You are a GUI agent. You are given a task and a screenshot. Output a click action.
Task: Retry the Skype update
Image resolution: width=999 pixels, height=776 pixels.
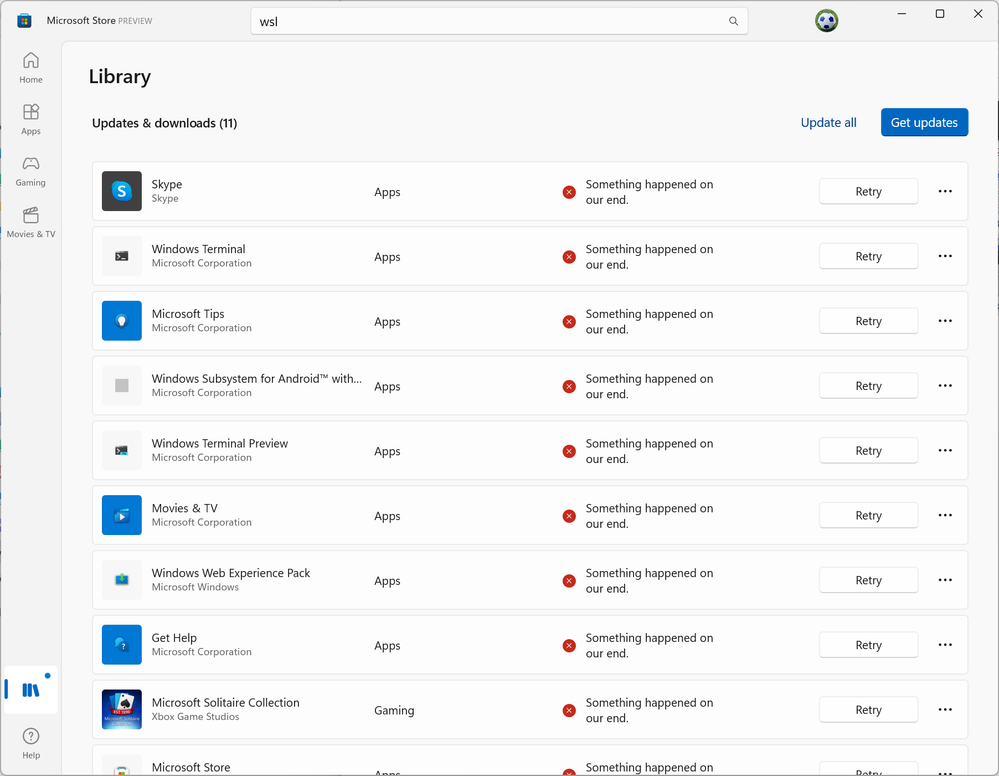(x=868, y=191)
